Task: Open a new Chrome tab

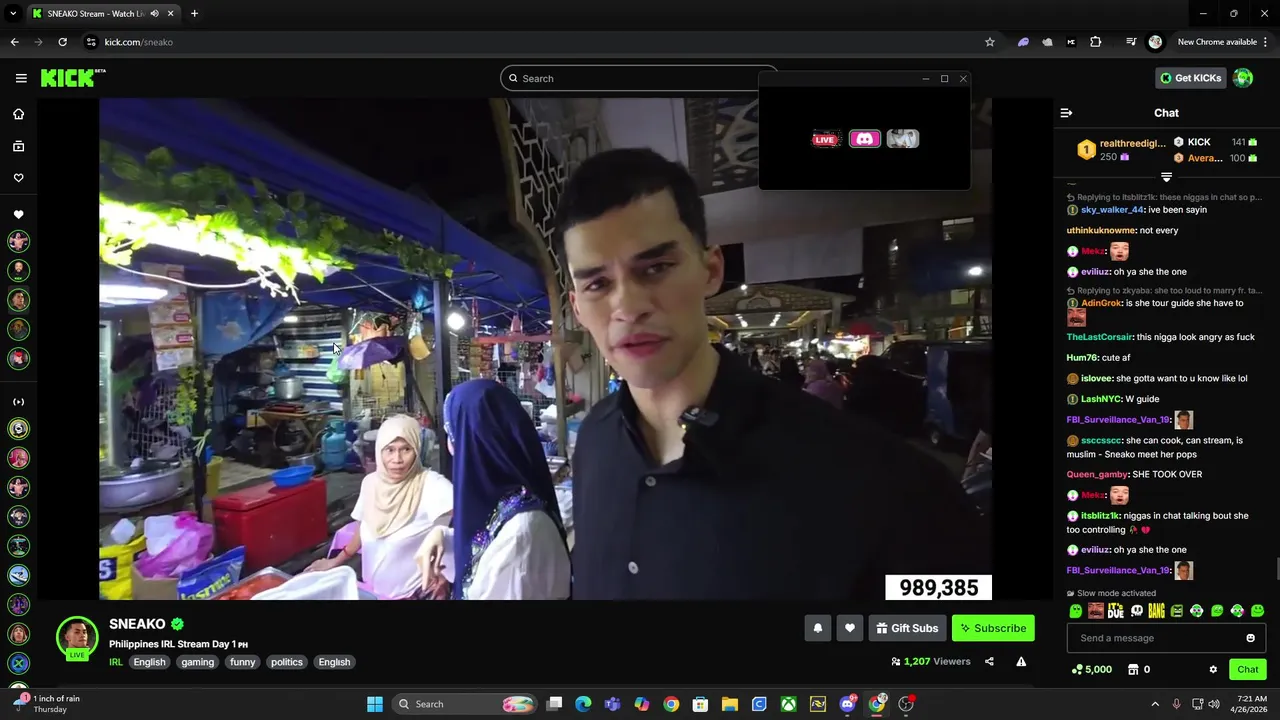Action: (x=194, y=14)
